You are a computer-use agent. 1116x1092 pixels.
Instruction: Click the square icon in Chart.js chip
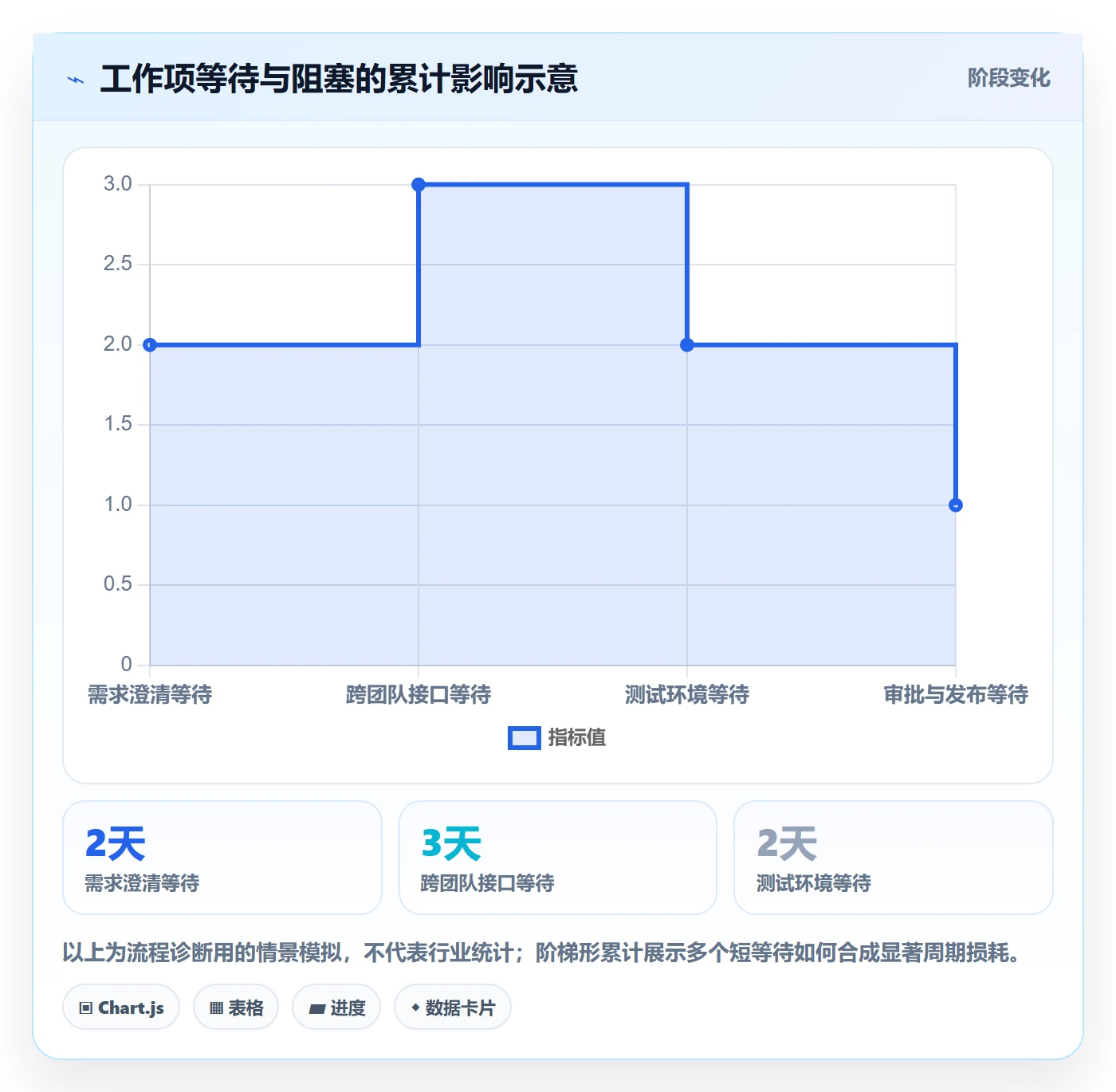(x=86, y=1008)
